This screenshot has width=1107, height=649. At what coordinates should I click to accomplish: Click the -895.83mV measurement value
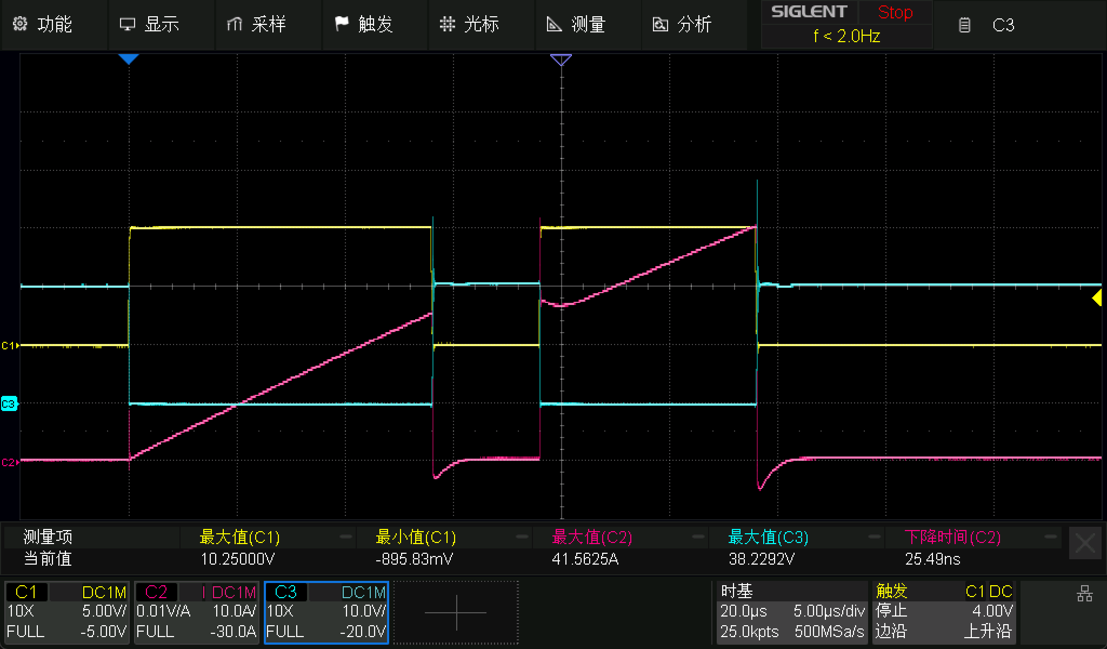click(x=414, y=559)
